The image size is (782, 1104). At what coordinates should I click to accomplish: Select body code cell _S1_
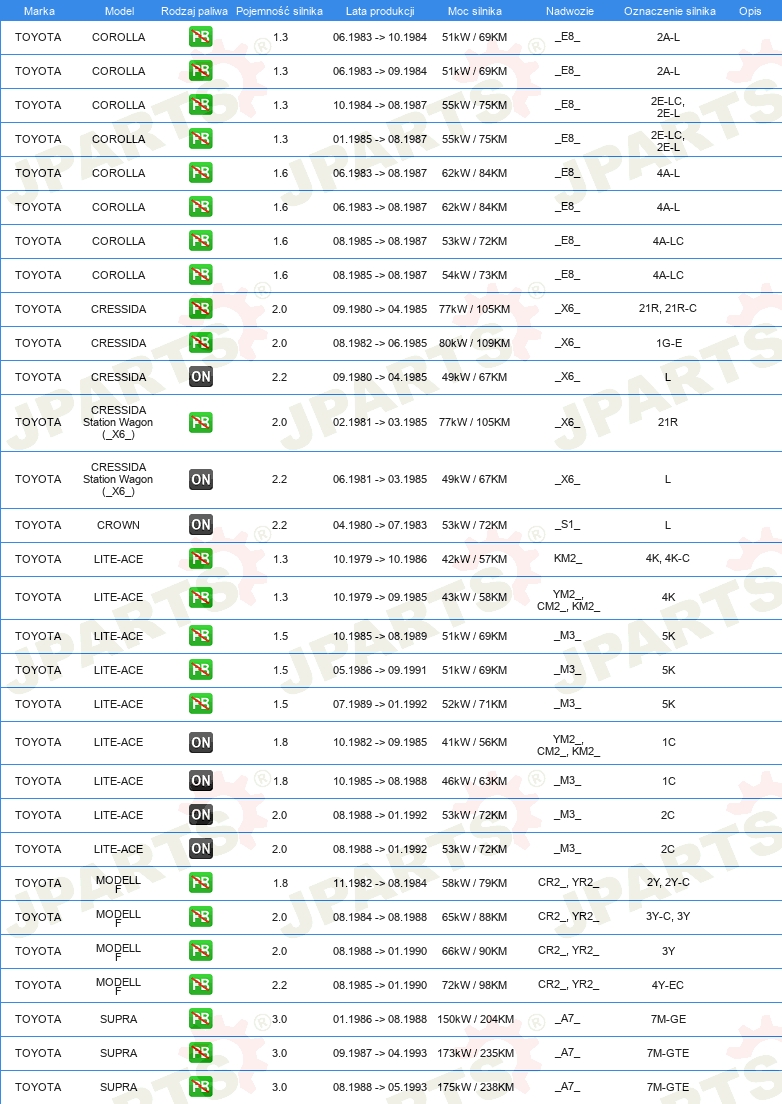click(x=567, y=525)
